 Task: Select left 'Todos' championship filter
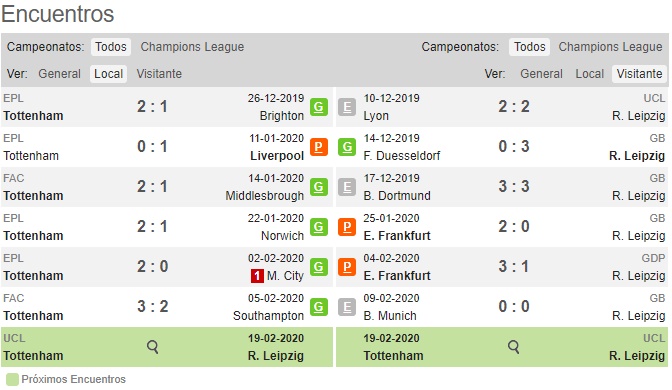(x=111, y=47)
